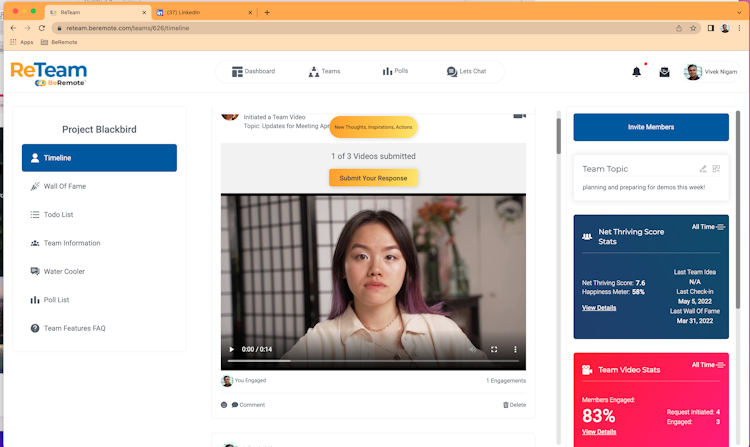The image size is (750, 447).
Task: Click the Team Topic grid icon
Action: pos(716,169)
